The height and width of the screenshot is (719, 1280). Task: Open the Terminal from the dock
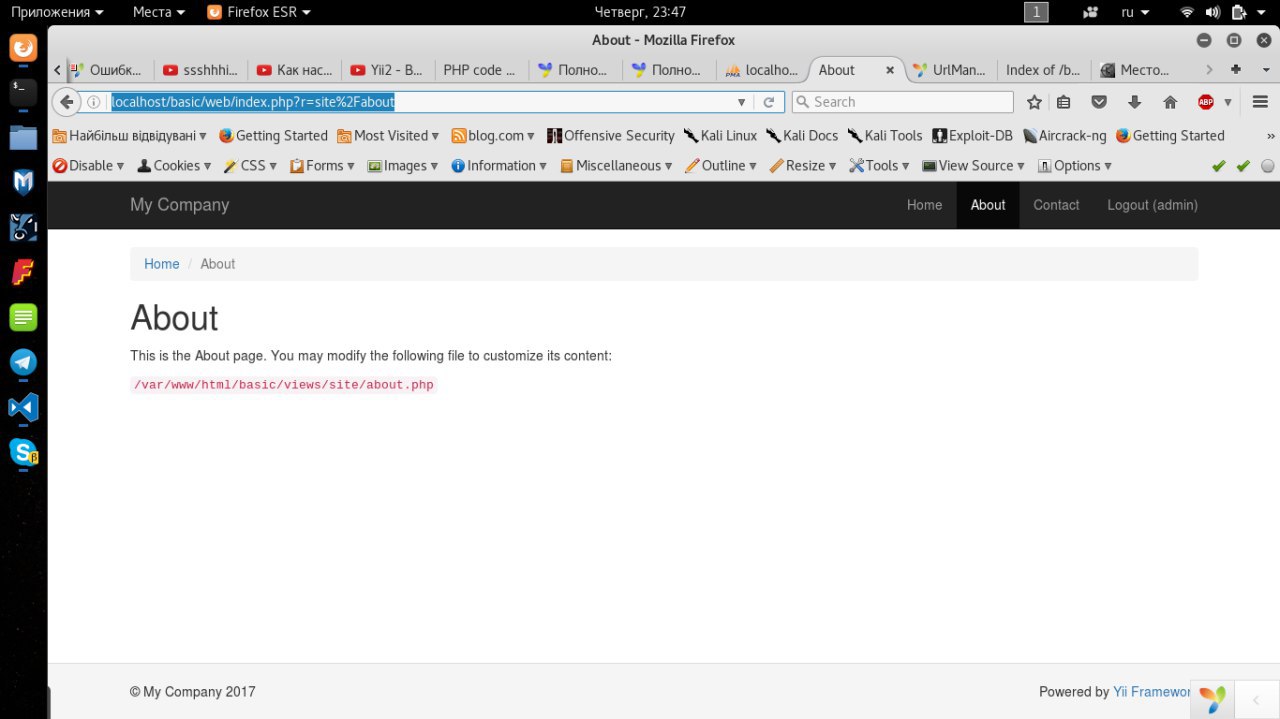click(x=23, y=93)
